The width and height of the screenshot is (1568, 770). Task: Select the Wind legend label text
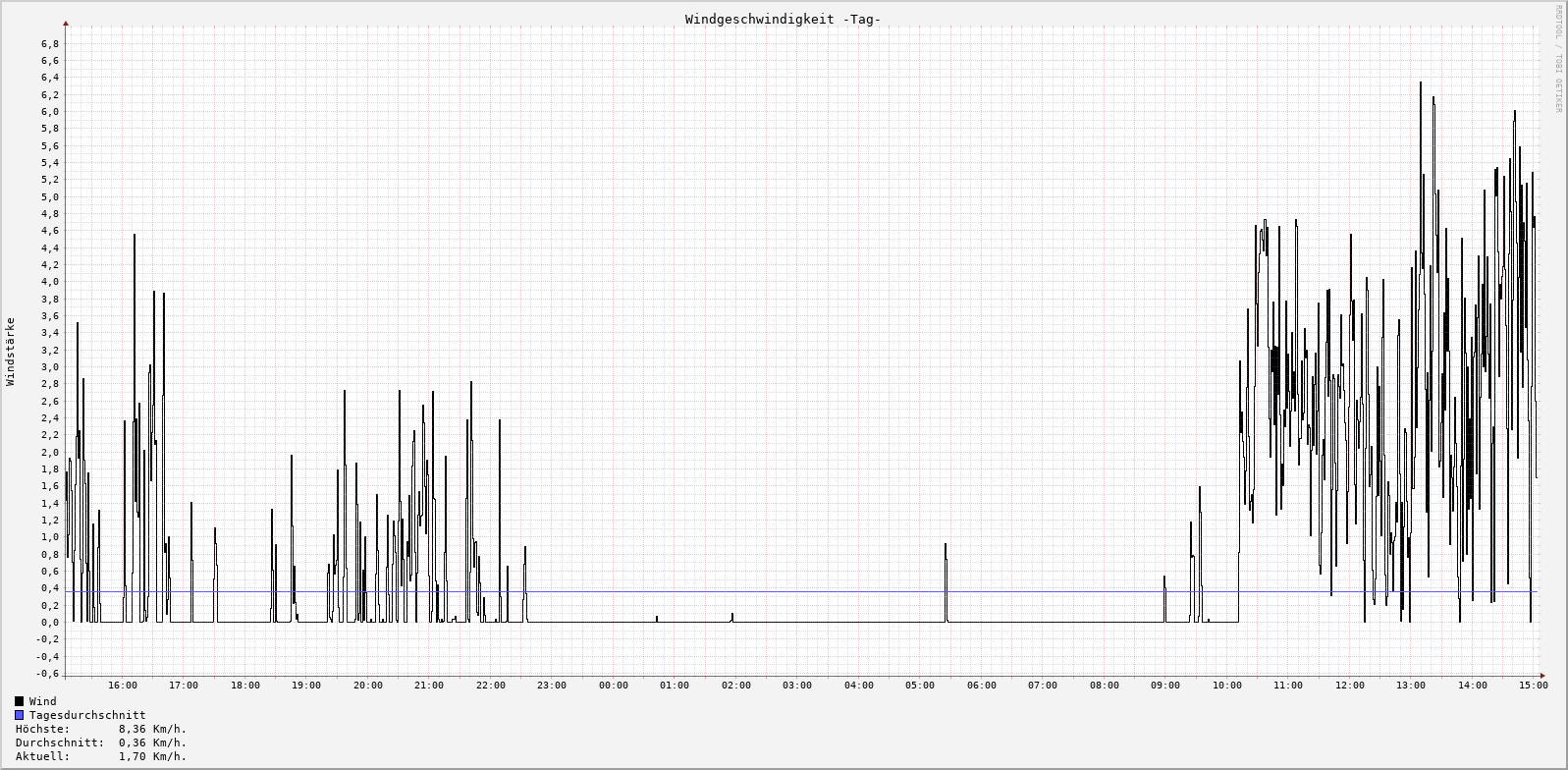[43, 701]
